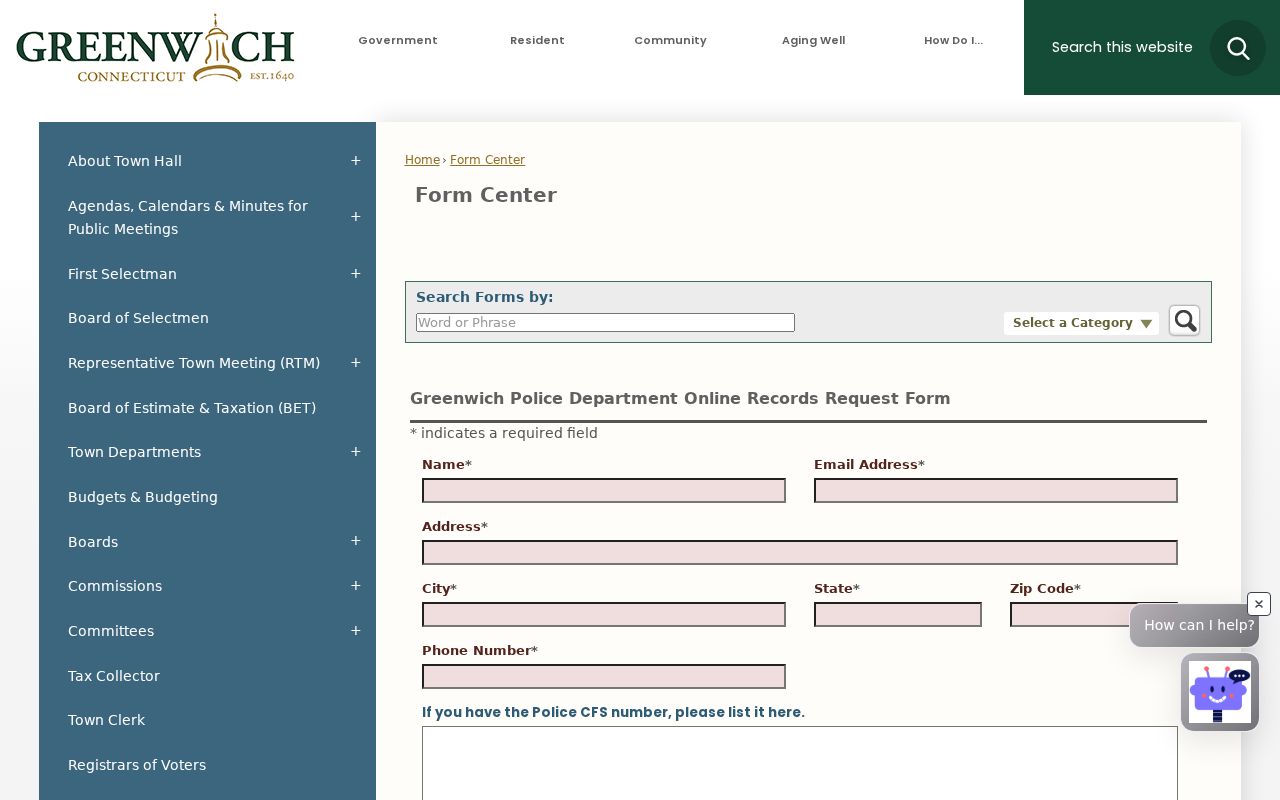Expand Town Departments submenu
The width and height of the screenshot is (1280, 800).
(355, 452)
